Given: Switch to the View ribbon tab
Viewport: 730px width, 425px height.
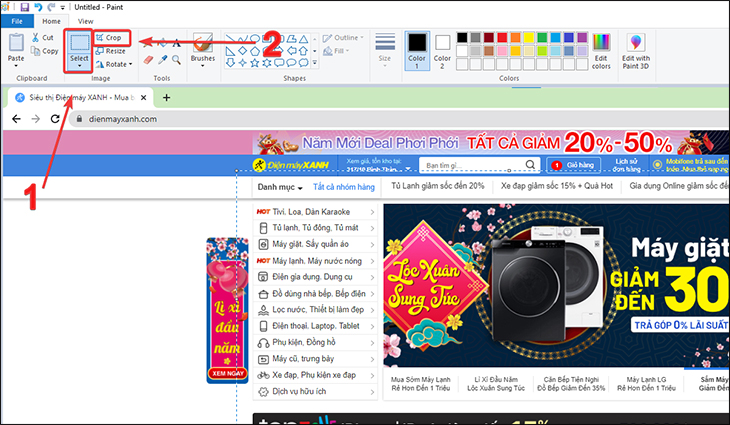Looking at the screenshot, I should coord(85,21).
